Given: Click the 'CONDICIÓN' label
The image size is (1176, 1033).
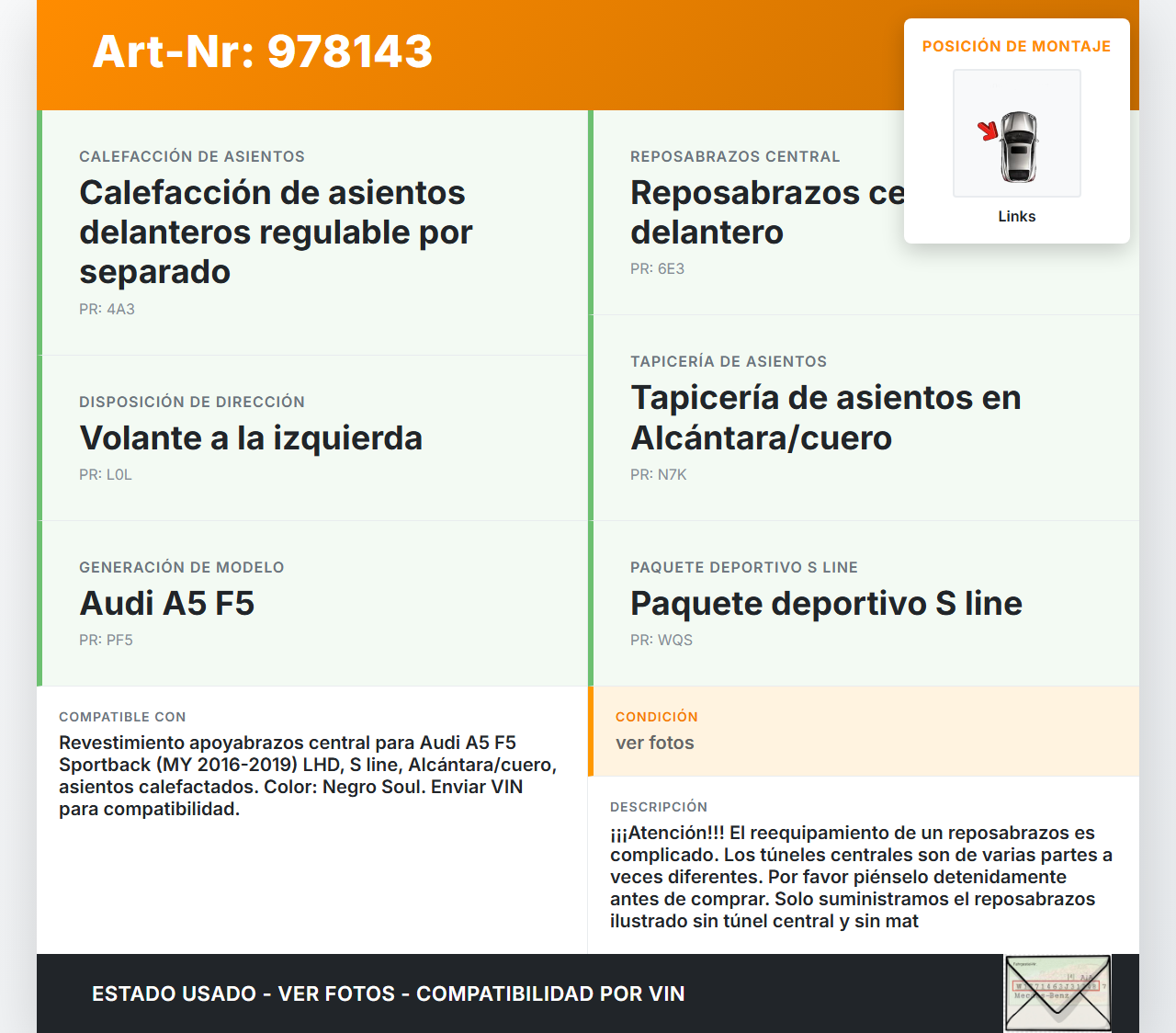Looking at the screenshot, I should [657, 717].
